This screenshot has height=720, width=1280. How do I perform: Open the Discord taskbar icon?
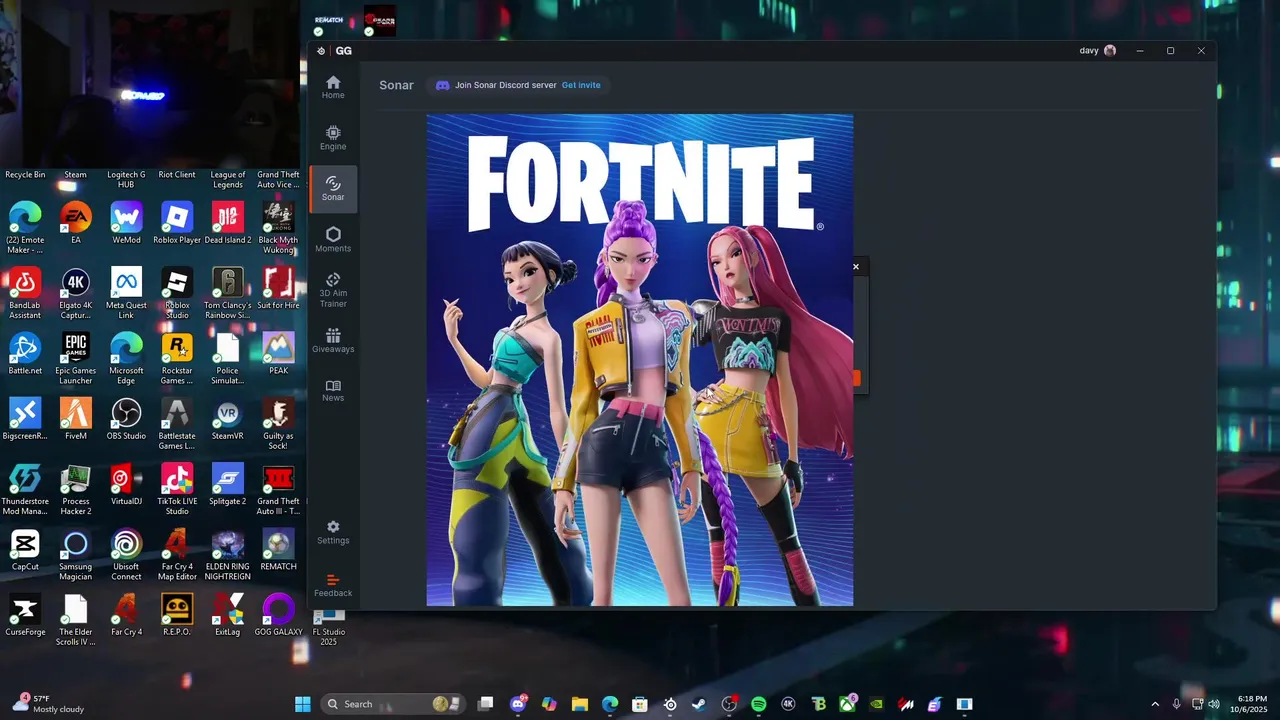(x=518, y=704)
